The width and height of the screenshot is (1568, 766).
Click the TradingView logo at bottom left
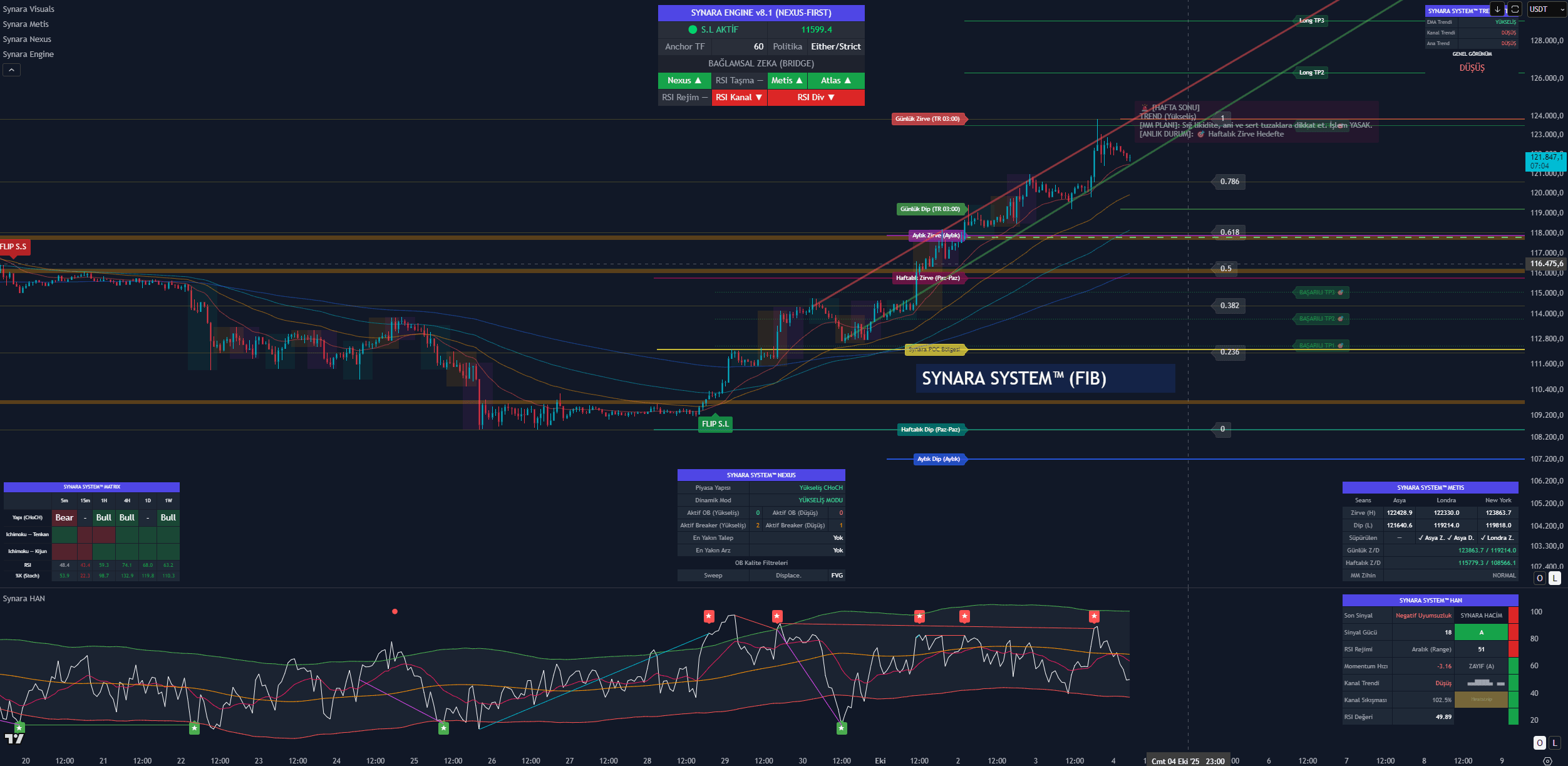(x=14, y=738)
